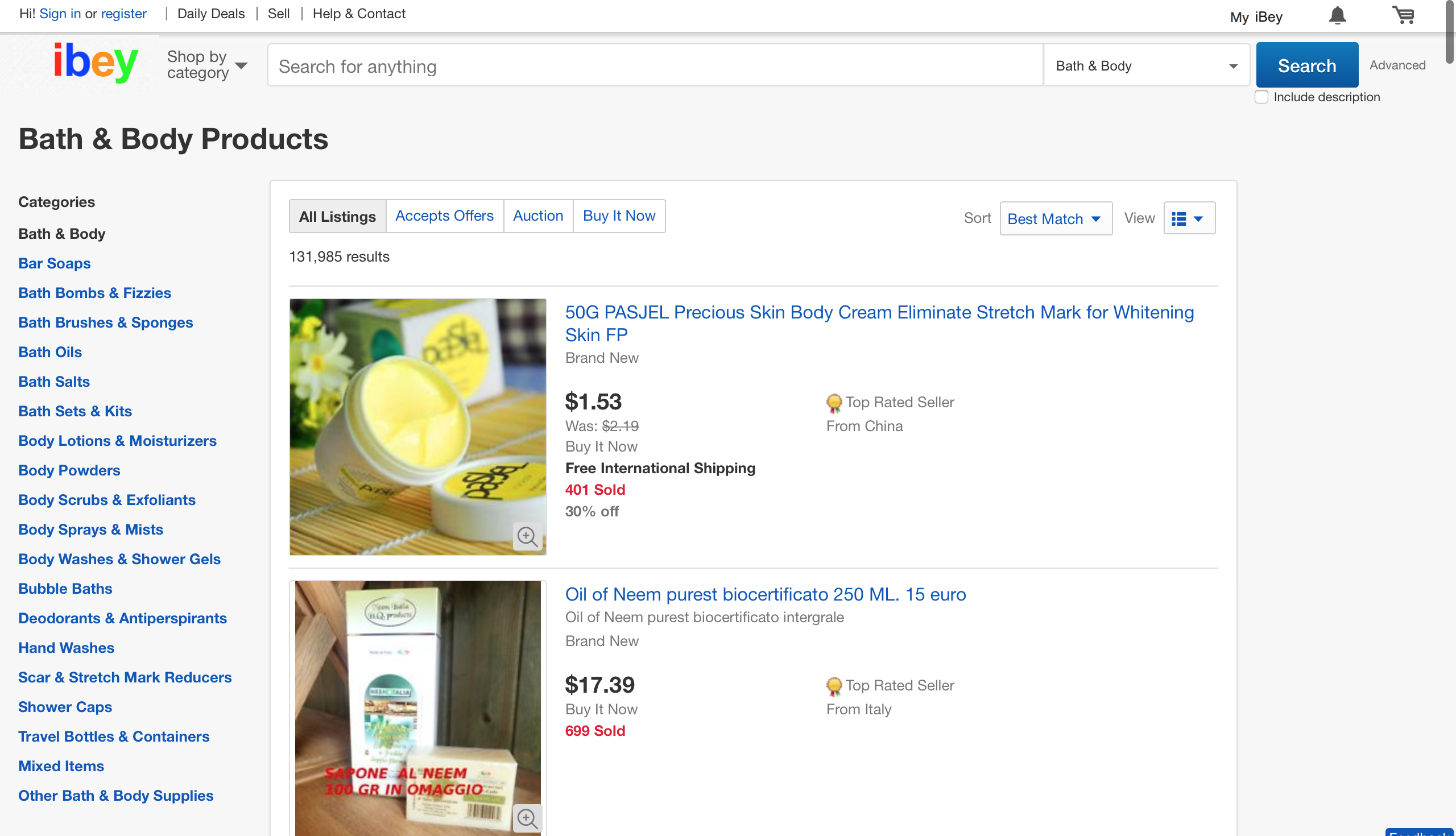Switch to the Accepts Offers tab
The image size is (1456, 836).
point(444,216)
